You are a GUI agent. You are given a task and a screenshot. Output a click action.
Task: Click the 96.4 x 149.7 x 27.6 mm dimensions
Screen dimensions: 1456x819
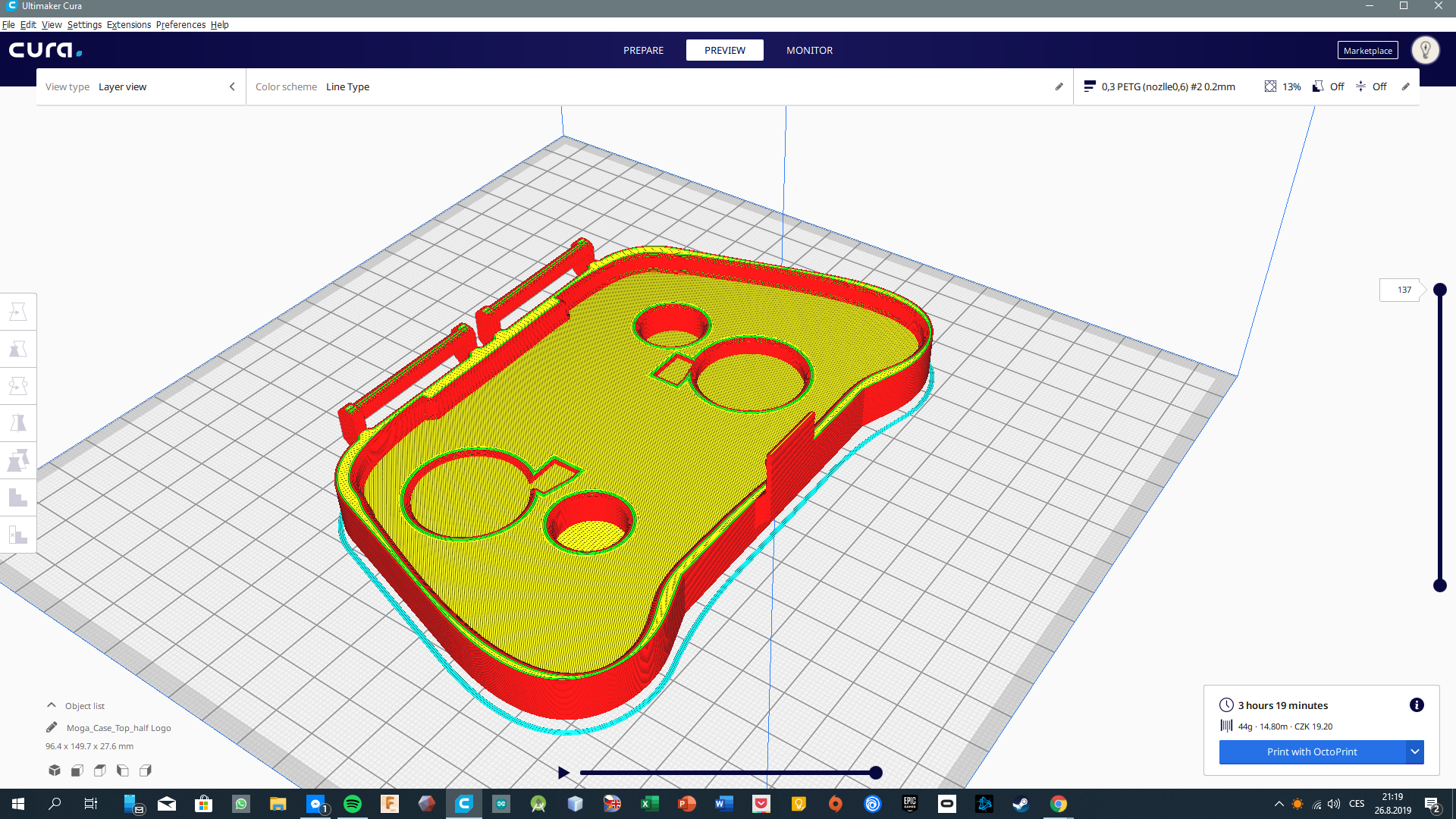coord(89,746)
